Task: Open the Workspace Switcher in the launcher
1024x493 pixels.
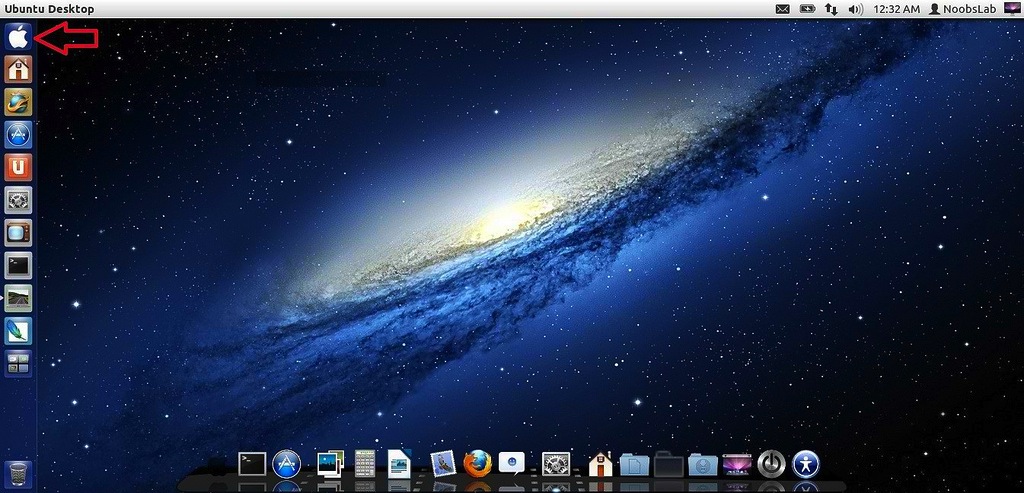Action: click(x=18, y=364)
